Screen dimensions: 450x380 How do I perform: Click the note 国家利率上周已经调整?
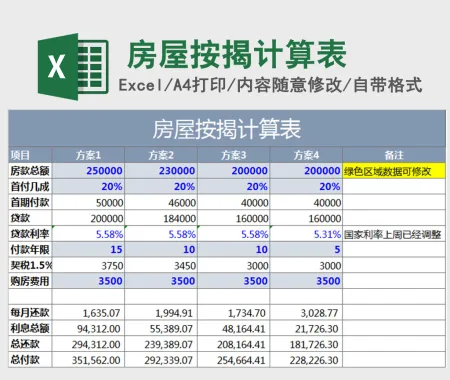point(393,234)
